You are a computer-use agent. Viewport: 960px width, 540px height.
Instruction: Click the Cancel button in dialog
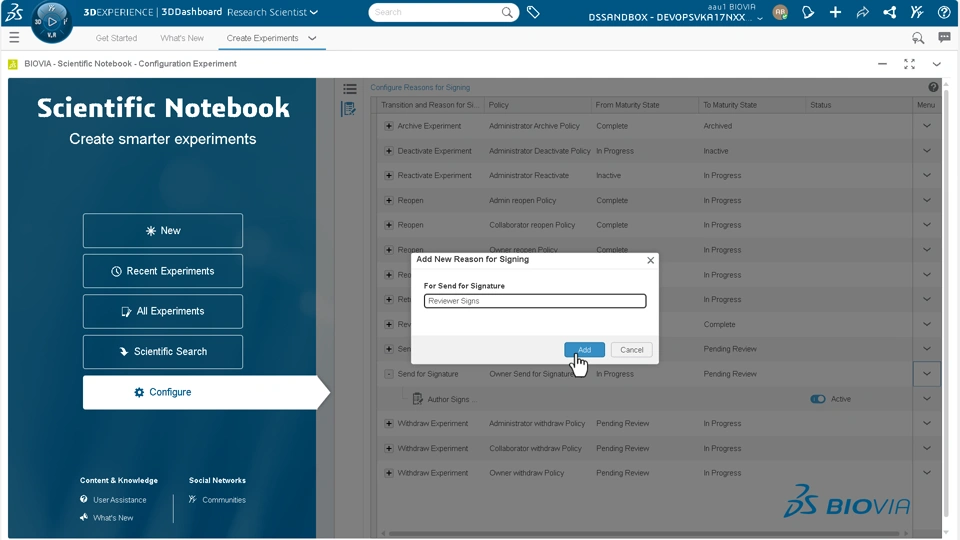(x=631, y=350)
